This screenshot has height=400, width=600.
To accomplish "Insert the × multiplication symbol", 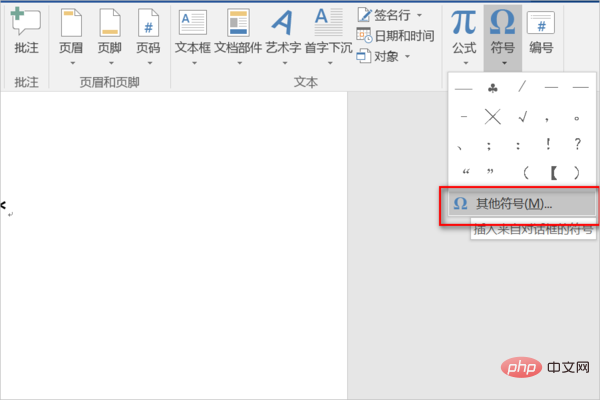I will 492,117.
